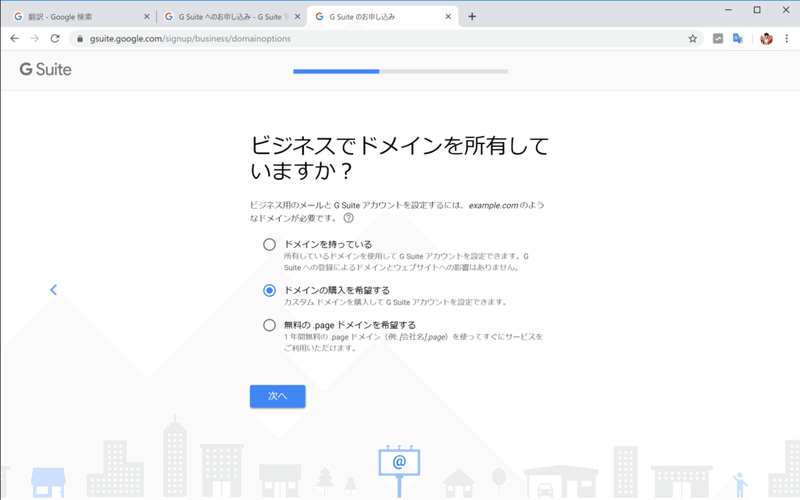Bookmark this page with the star icon
The image size is (800, 500).
(692, 39)
